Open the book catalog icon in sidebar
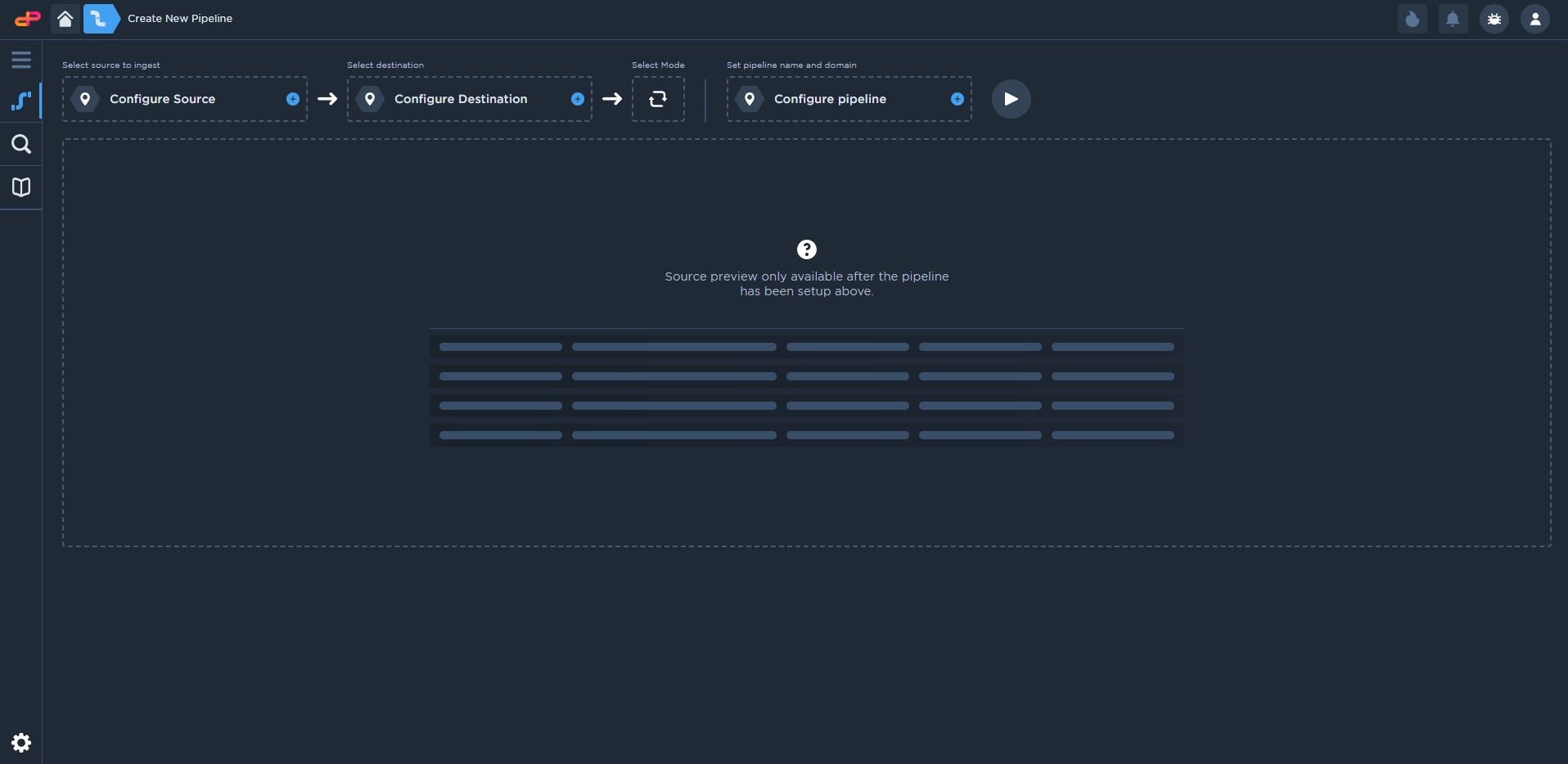This screenshot has width=1568, height=764. click(x=21, y=187)
